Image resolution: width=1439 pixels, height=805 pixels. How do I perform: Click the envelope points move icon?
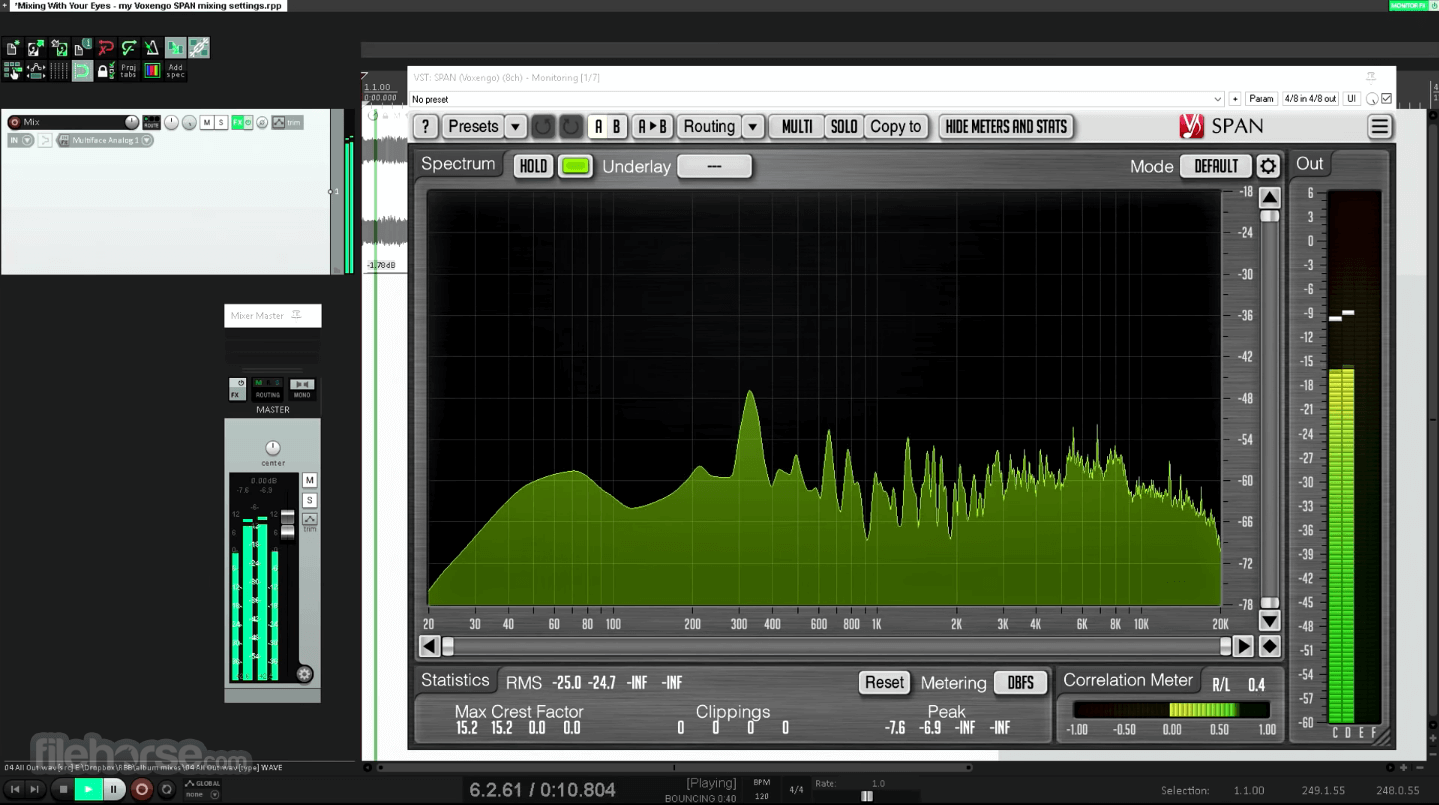(x=36, y=70)
